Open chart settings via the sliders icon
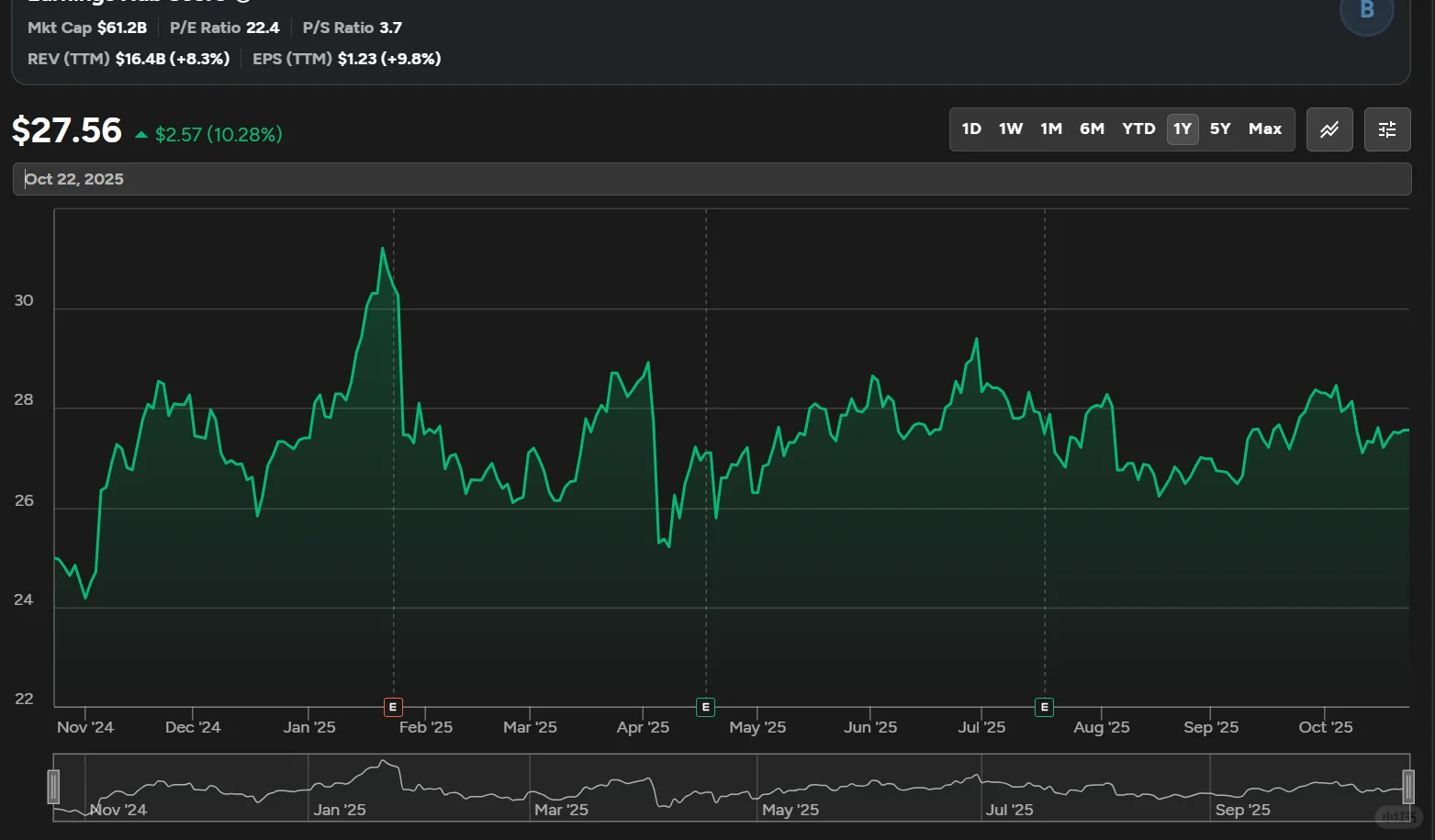This screenshot has height=840, width=1435. (x=1386, y=129)
